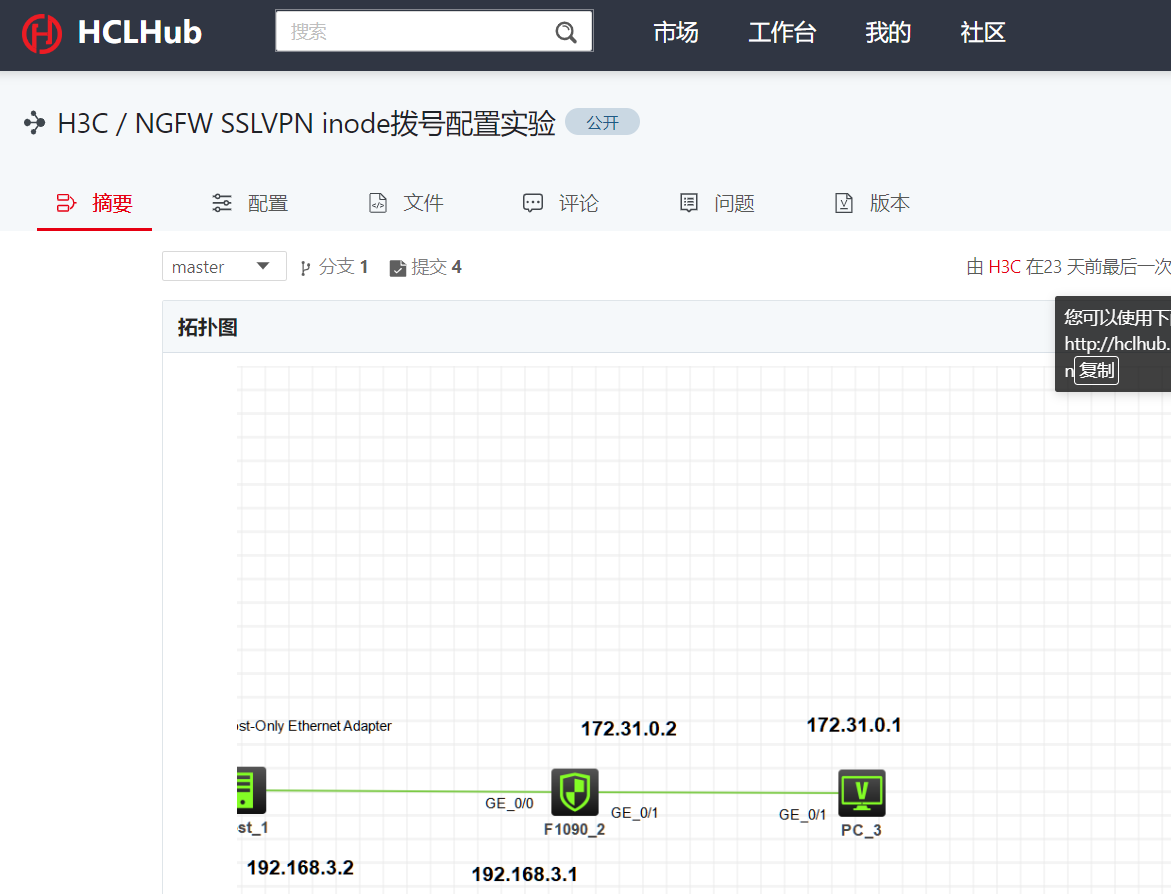This screenshot has width=1171, height=894.
Task: Click the 版本 document icon
Action: pos(844,203)
